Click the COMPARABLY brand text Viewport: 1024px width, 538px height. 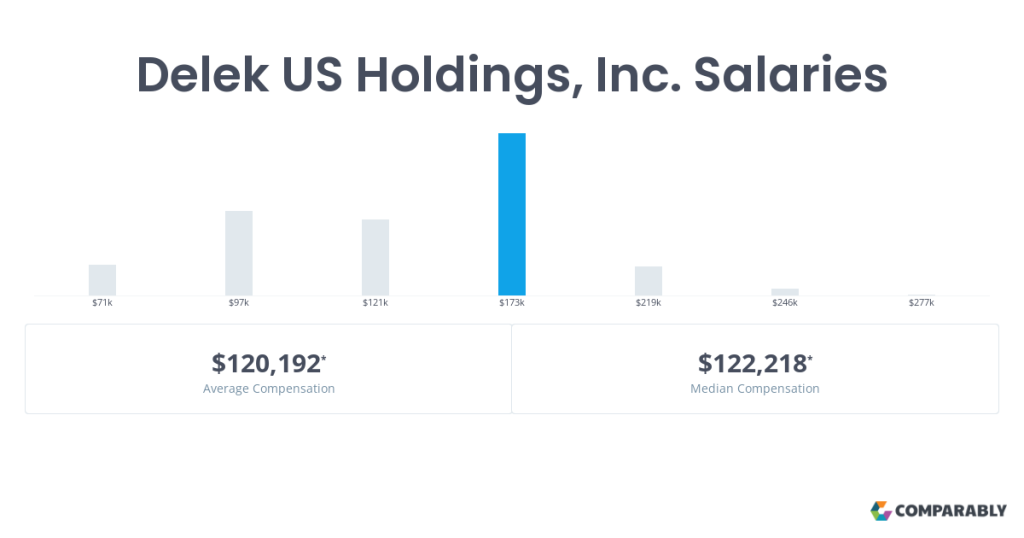coord(951,511)
